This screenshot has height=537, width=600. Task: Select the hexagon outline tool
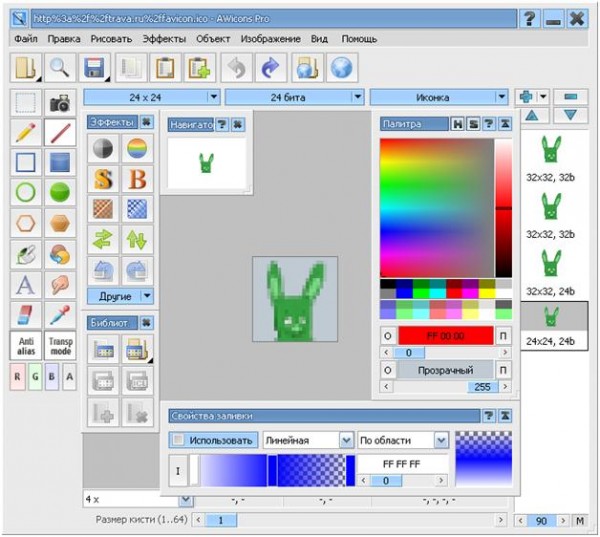(x=25, y=223)
